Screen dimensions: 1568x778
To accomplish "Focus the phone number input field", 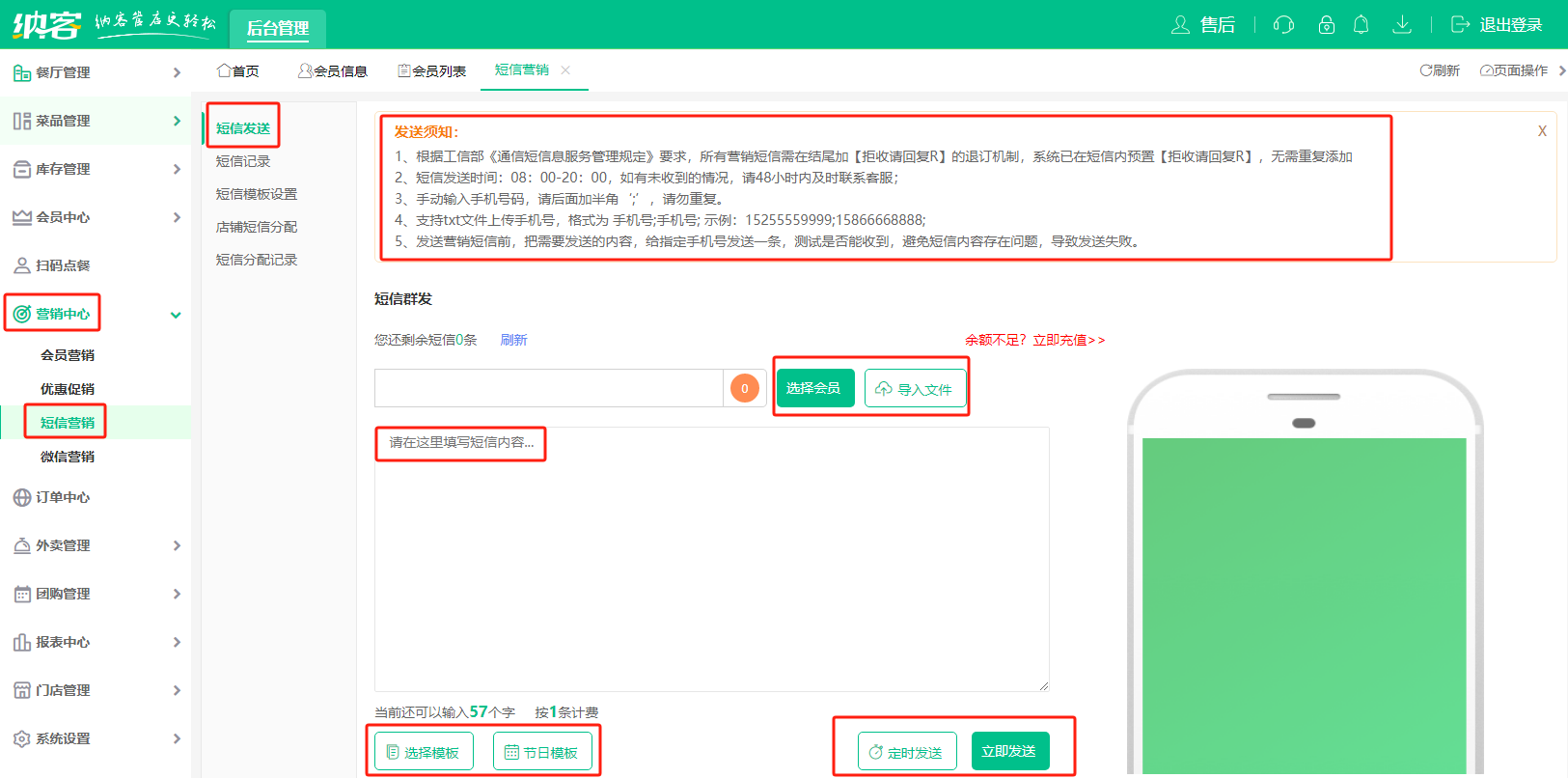I will (x=549, y=388).
